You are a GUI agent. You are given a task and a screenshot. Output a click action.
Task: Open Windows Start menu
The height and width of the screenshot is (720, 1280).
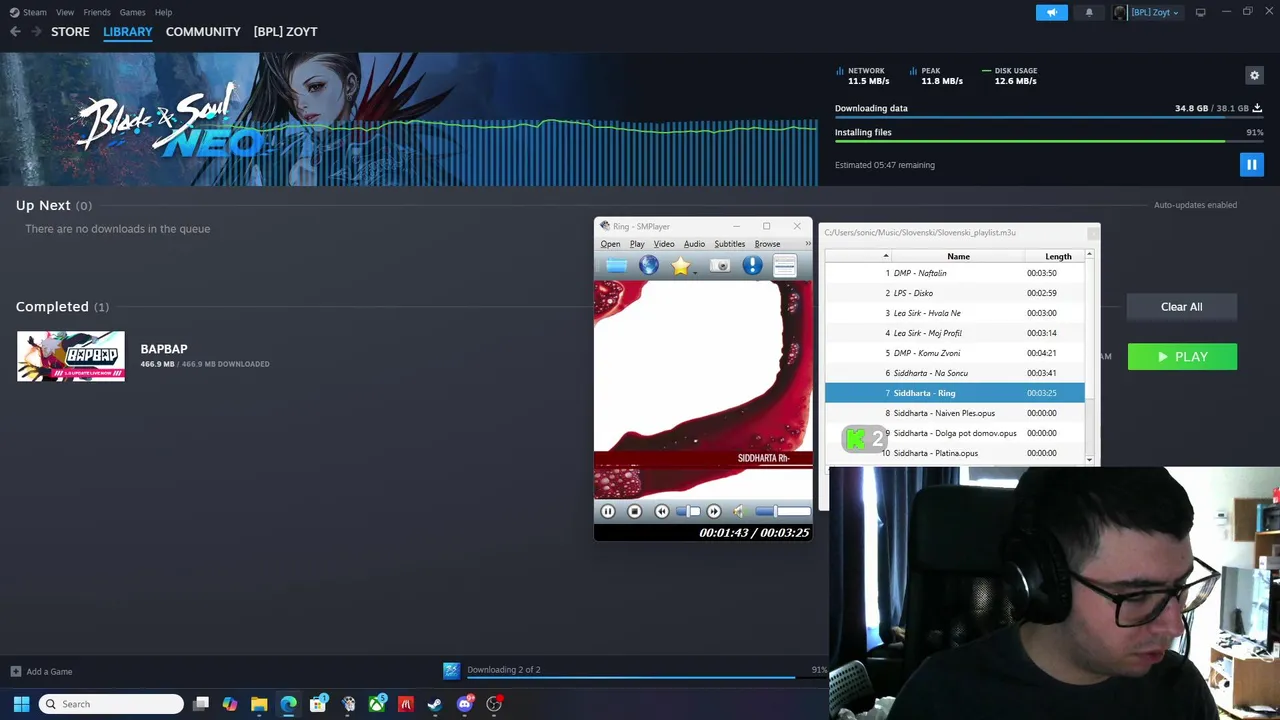click(x=21, y=704)
